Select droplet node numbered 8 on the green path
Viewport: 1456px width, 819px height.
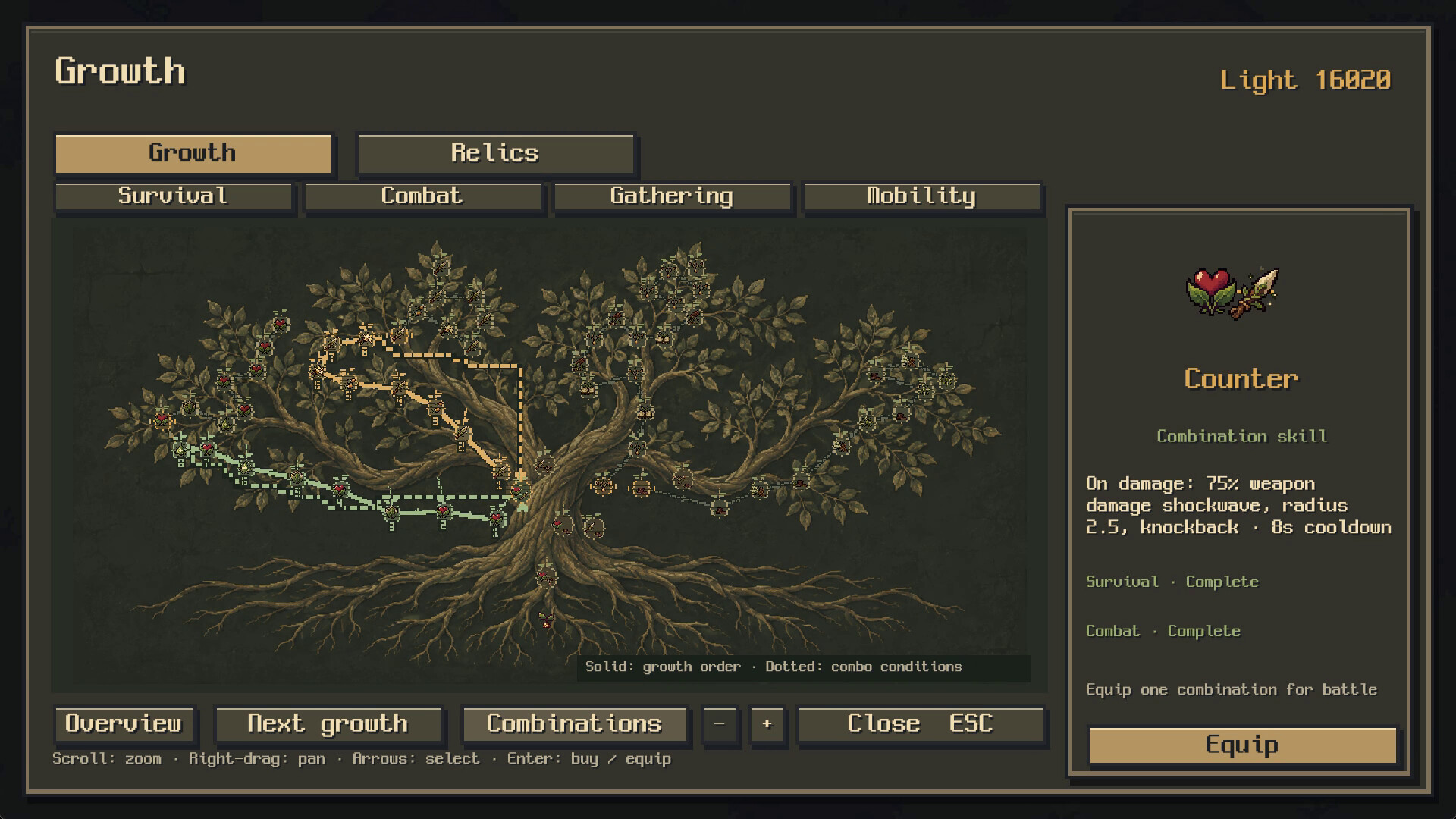tap(180, 450)
